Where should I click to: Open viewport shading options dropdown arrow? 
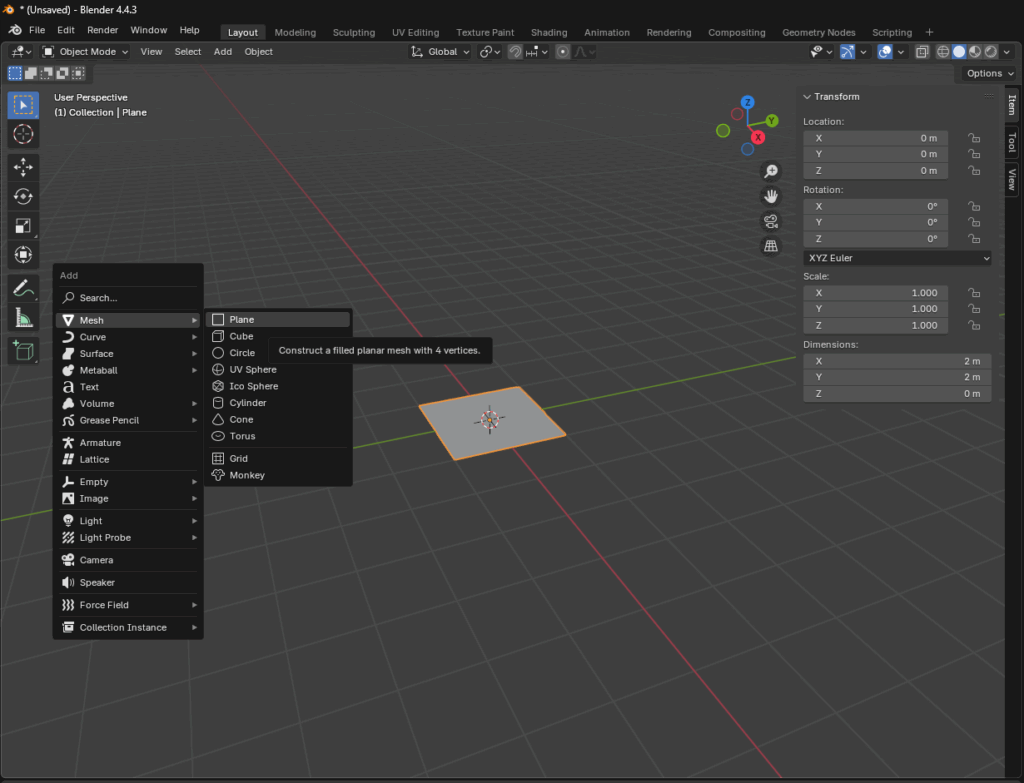[1007, 52]
